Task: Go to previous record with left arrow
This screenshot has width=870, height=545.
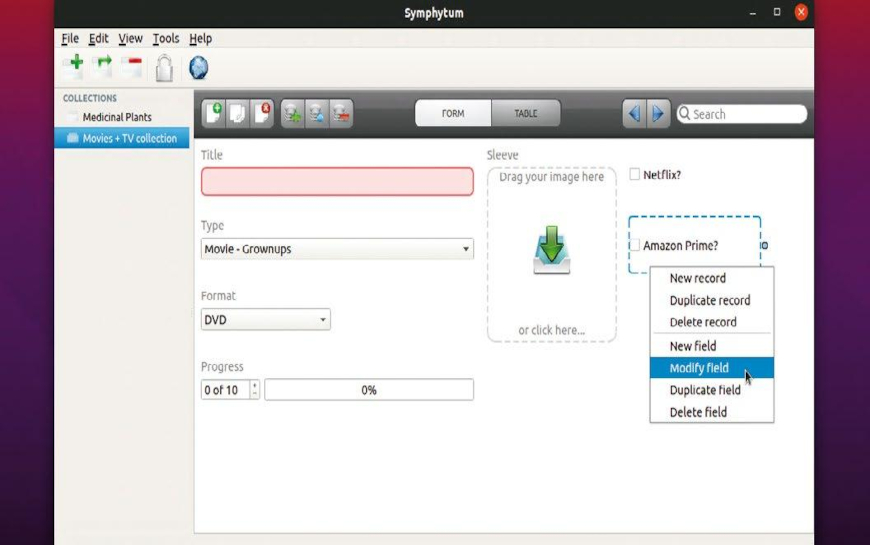Action: [x=634, y=113]
